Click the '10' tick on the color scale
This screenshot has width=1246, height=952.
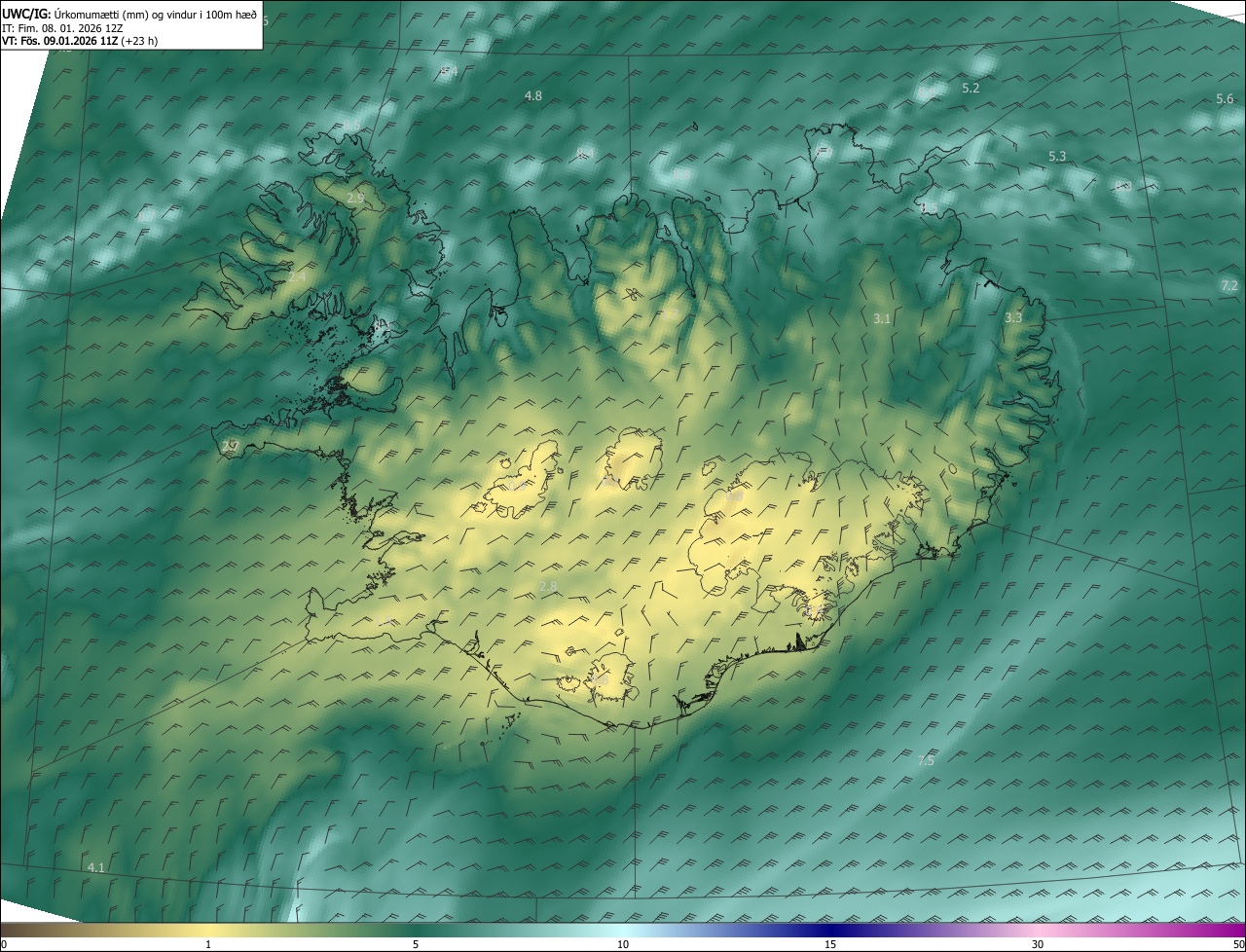623,944
